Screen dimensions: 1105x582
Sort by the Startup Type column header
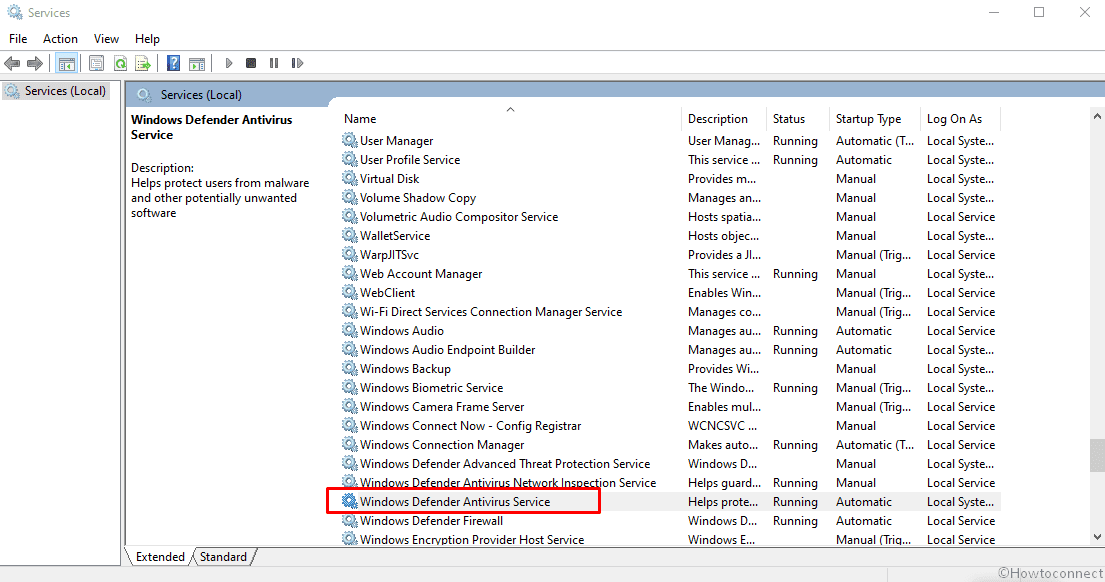pyautogui.click(x=868, y=118)
